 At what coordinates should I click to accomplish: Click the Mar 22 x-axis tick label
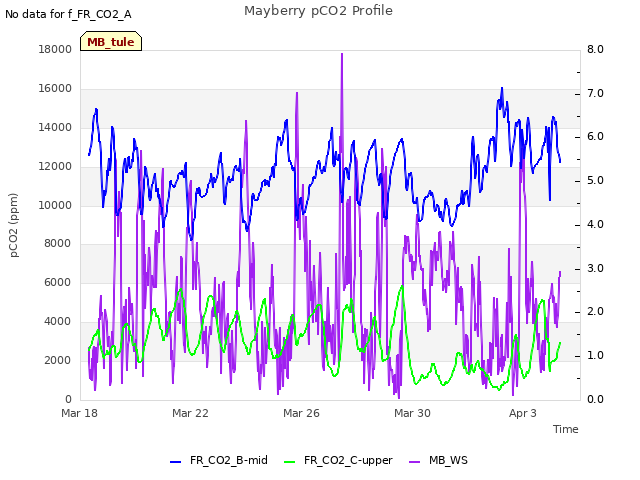[x=190, y=413]
